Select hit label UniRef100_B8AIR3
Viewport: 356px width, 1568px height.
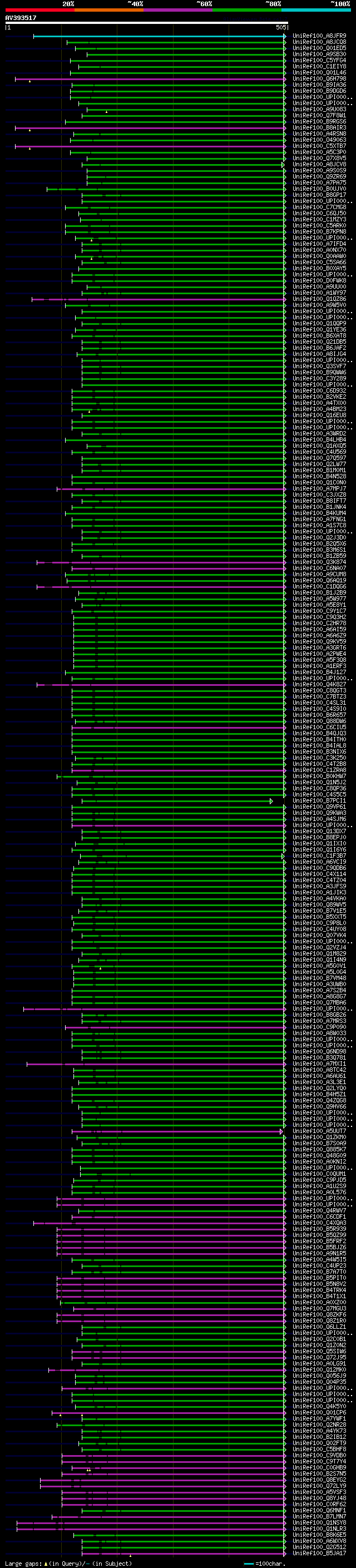click(x=319, y=128)
